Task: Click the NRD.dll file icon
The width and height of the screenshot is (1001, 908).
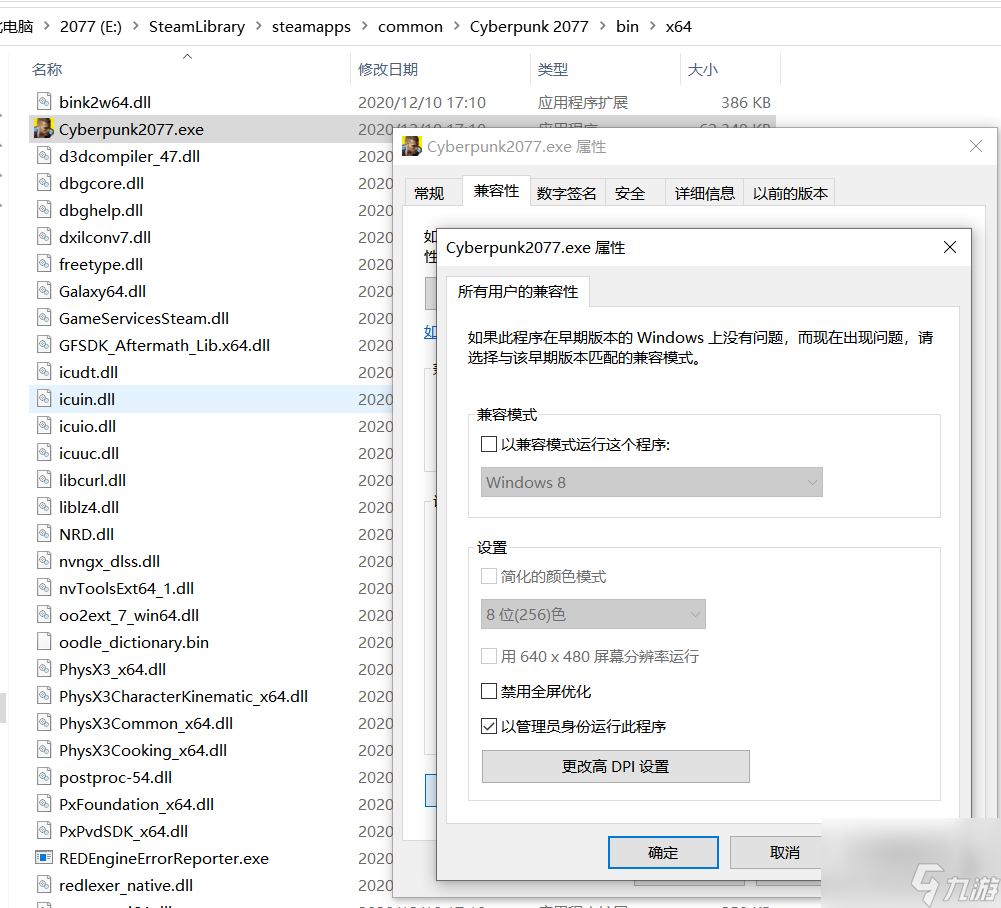Action: click(44, 534)
